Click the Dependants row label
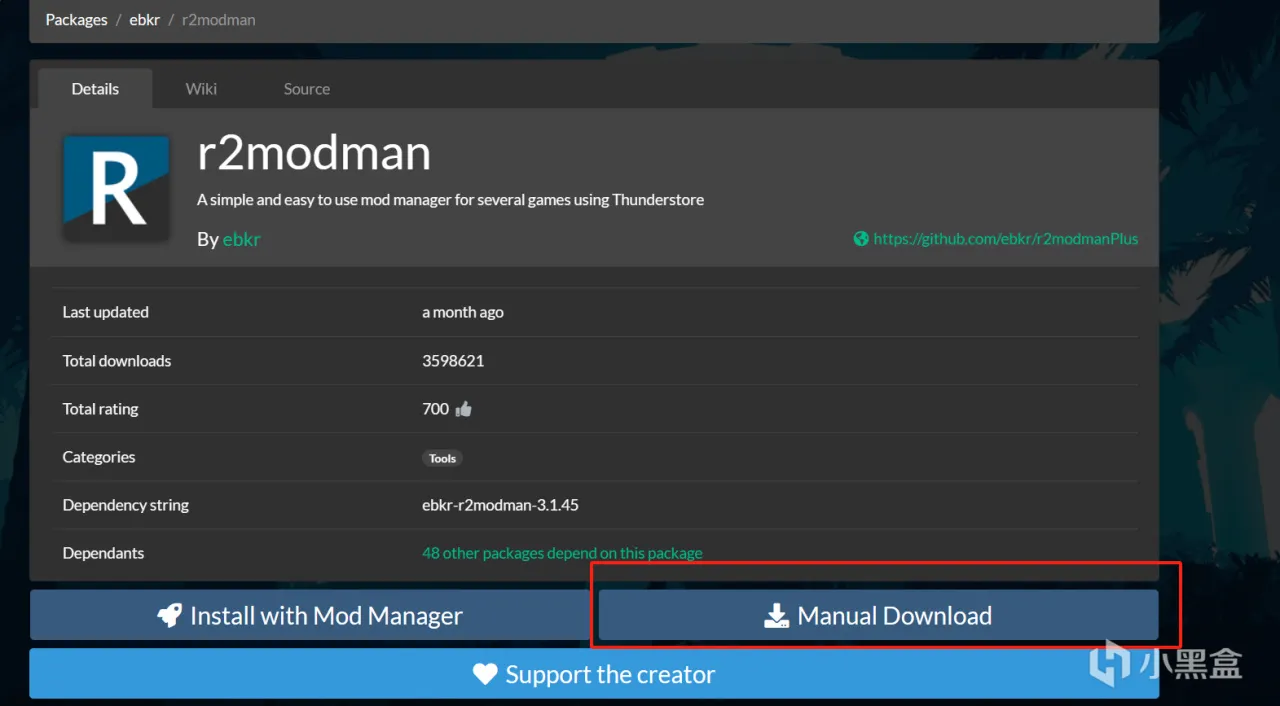Screen dimensions: 1280x706 [x=103, y=553]
